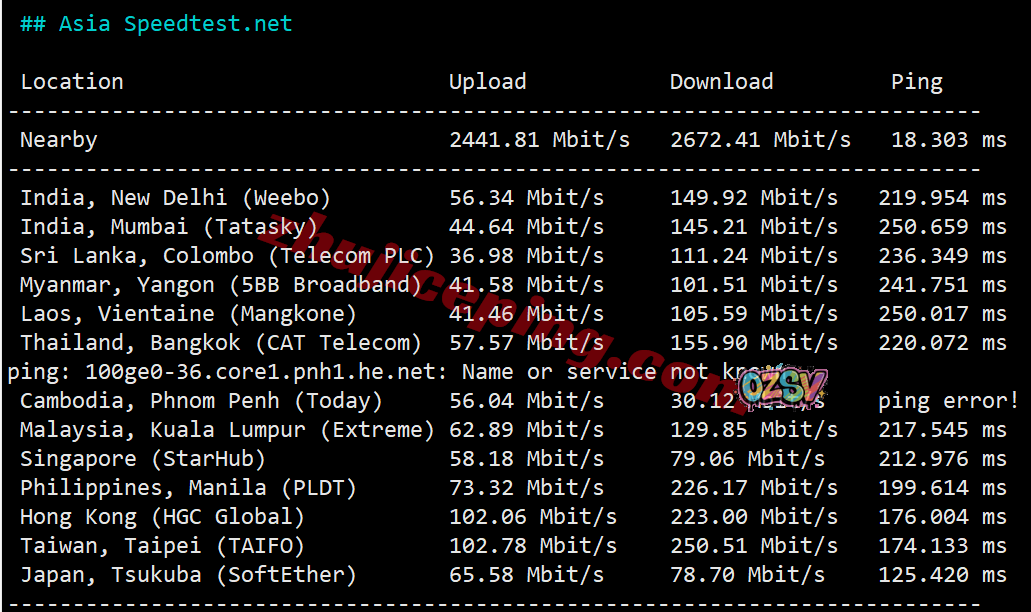Viewport: 1031px width, 612px height.
Task: Select the India, New Delhi (Weebo) entry
Action: (175, 198)
